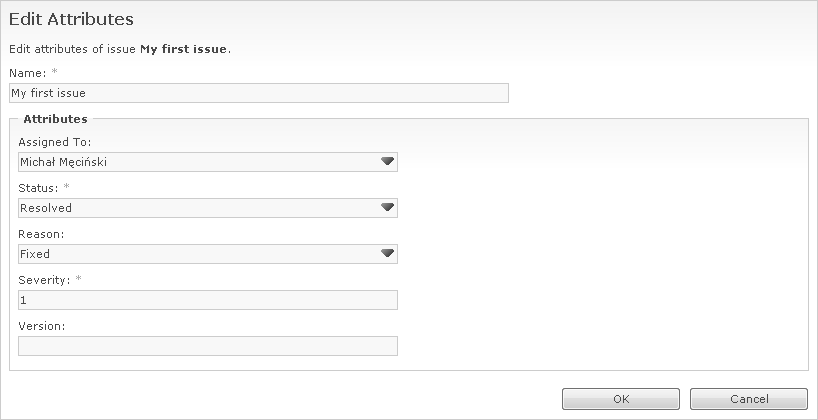Viewport: 818px width, 420px height.
Task: Click the "Severity:" field label
Action: pos(42,280)
